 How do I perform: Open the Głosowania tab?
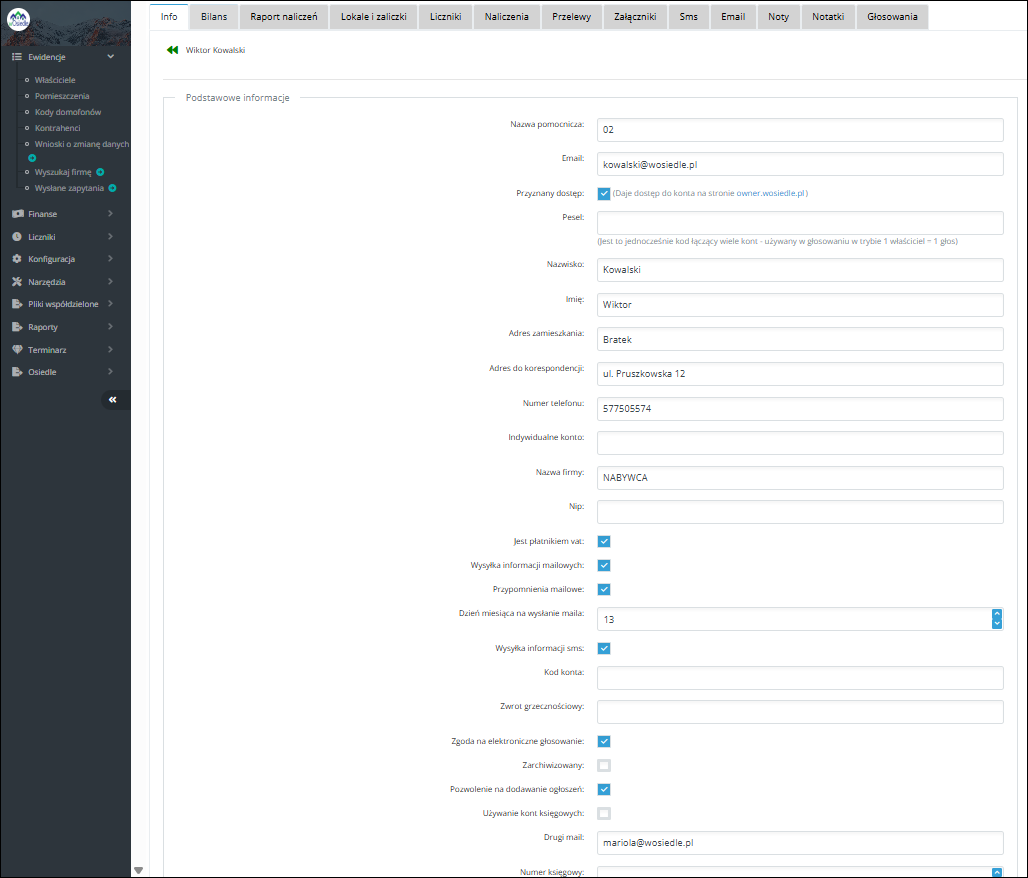[892, 17]
